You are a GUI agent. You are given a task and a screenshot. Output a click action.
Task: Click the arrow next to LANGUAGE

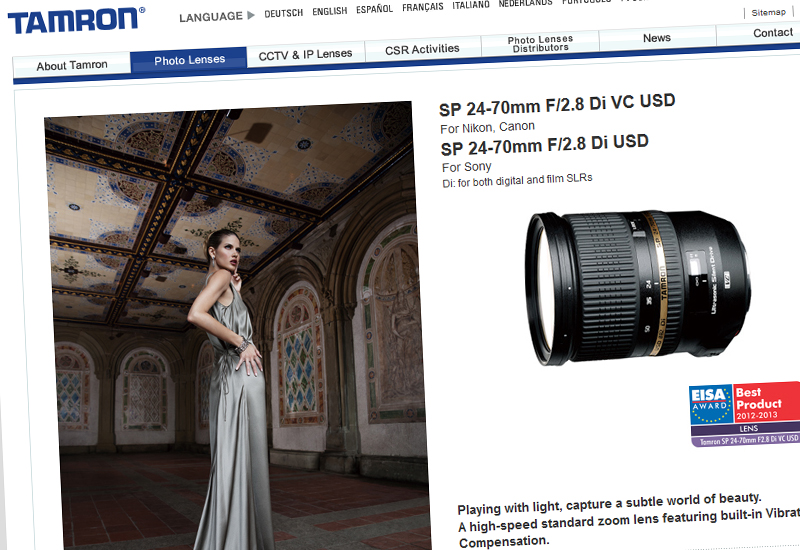tap(250, 16)
